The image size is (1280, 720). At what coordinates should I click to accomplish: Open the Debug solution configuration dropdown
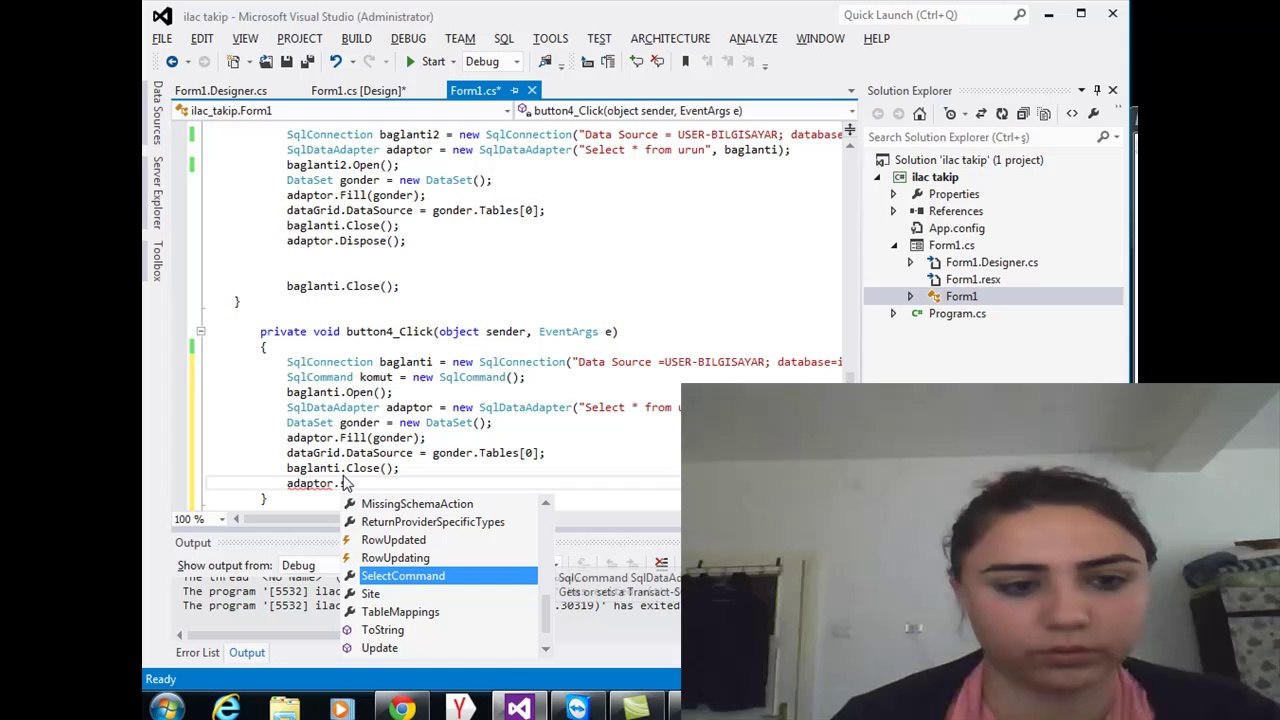(516, 62)
